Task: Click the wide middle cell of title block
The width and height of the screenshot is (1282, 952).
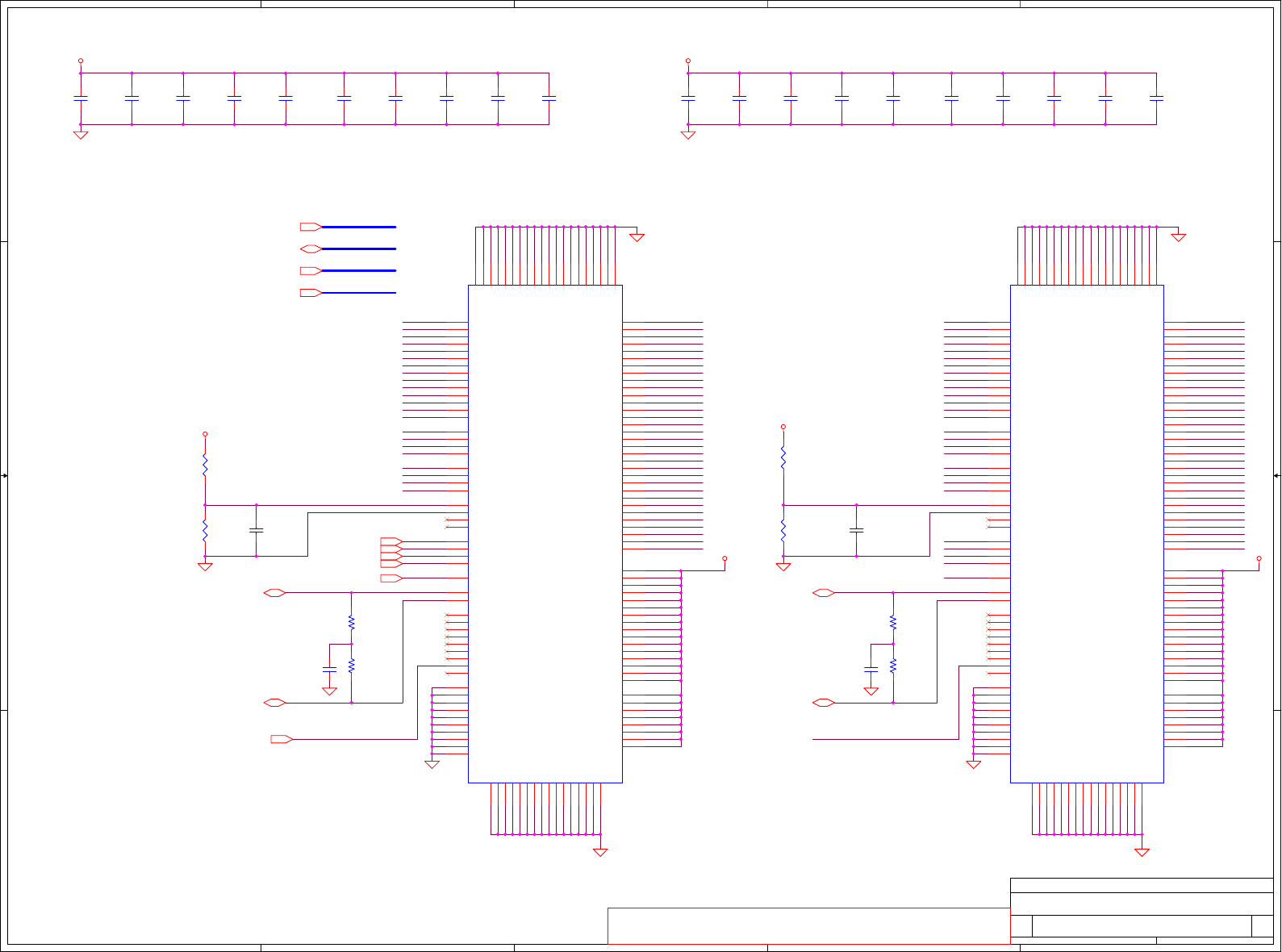Action: pos(1142,926)
